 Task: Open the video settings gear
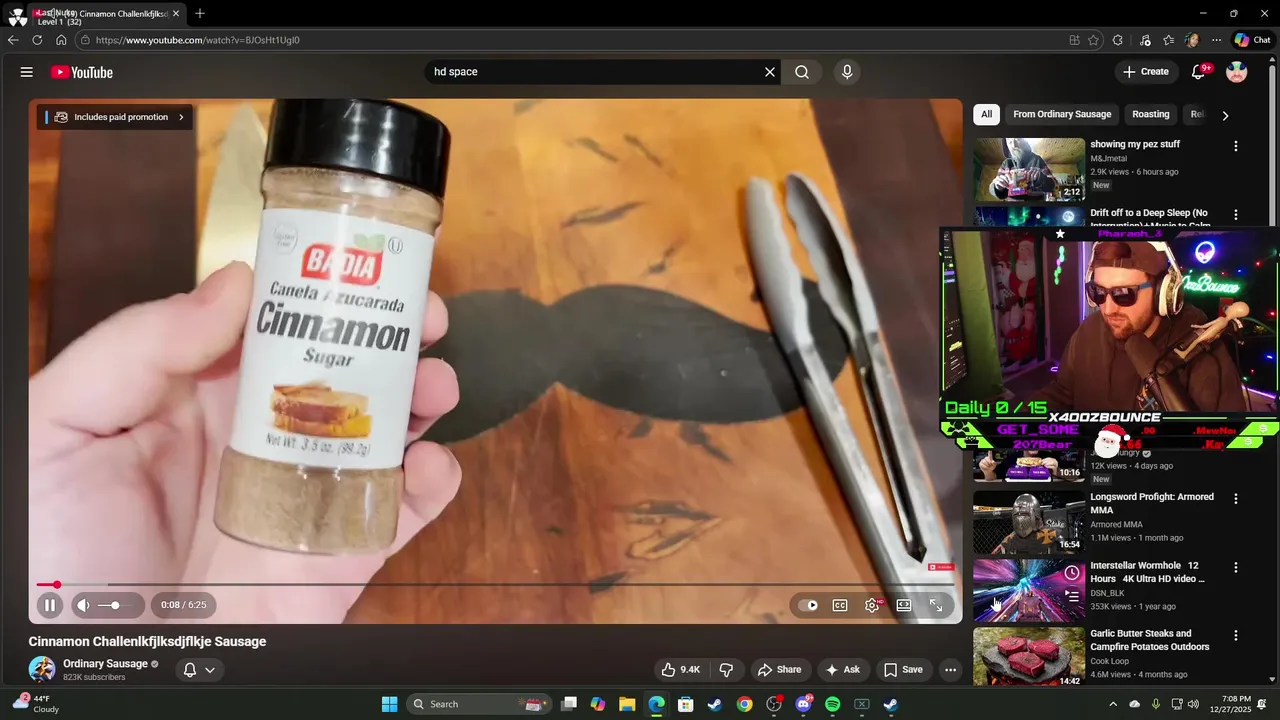pyautogui.click(x=872, y=605)
